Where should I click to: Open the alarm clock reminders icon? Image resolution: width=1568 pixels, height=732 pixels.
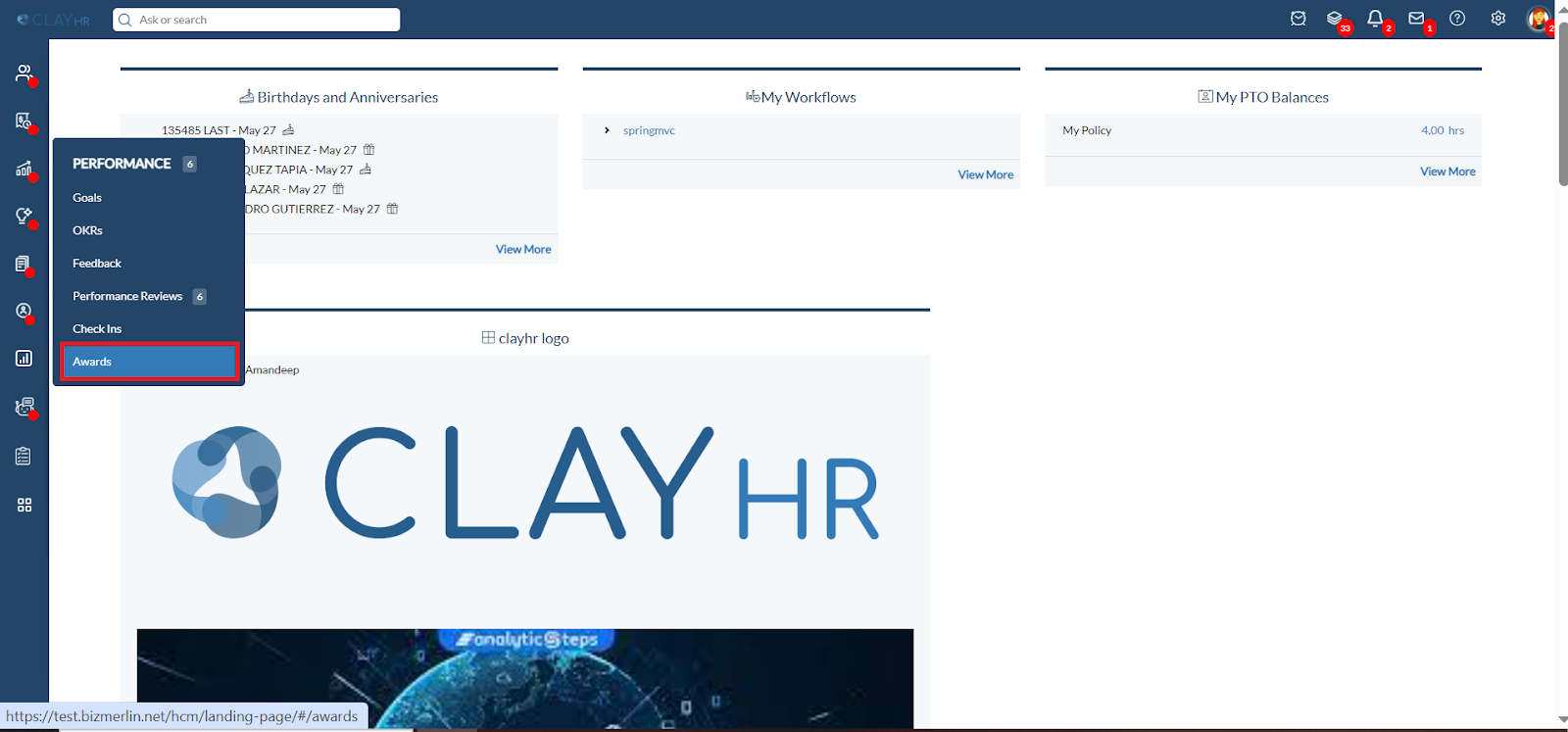1298,19
